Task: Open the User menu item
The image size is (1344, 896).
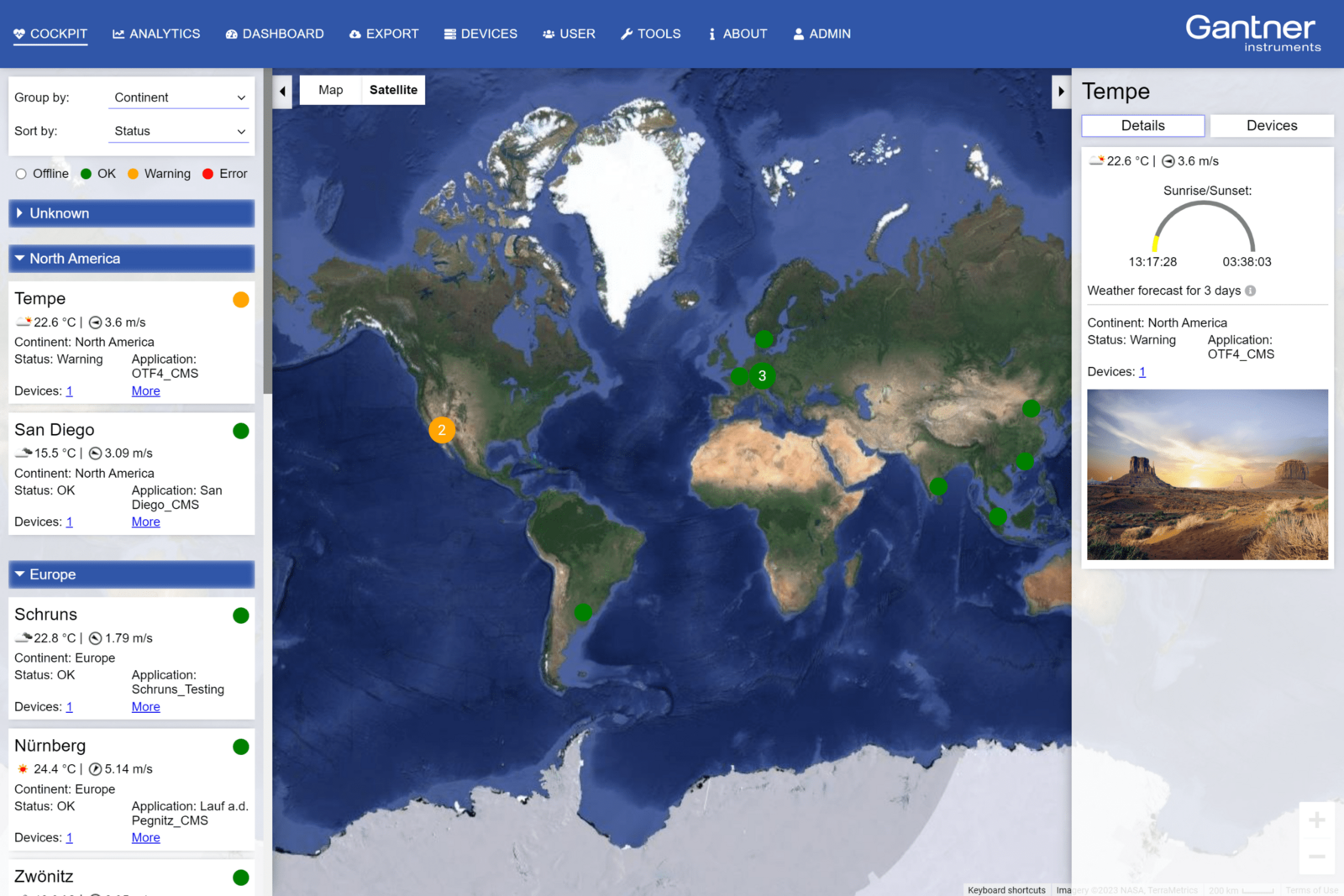Action: point(569,34)
